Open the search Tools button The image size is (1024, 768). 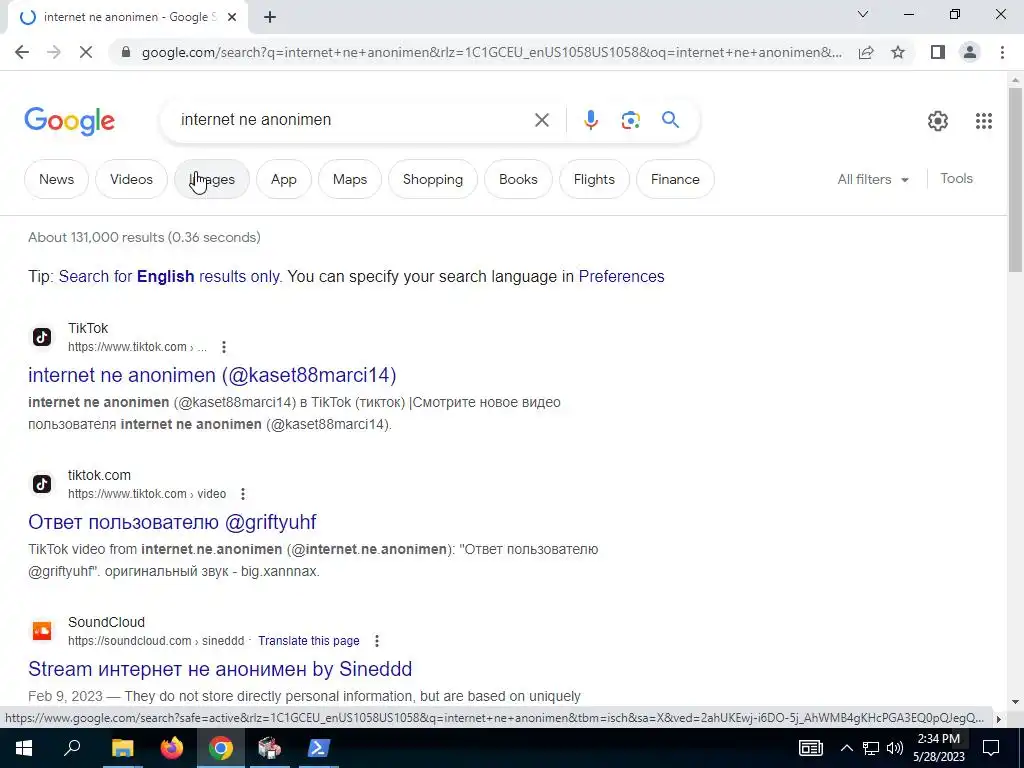coord(957,178)
